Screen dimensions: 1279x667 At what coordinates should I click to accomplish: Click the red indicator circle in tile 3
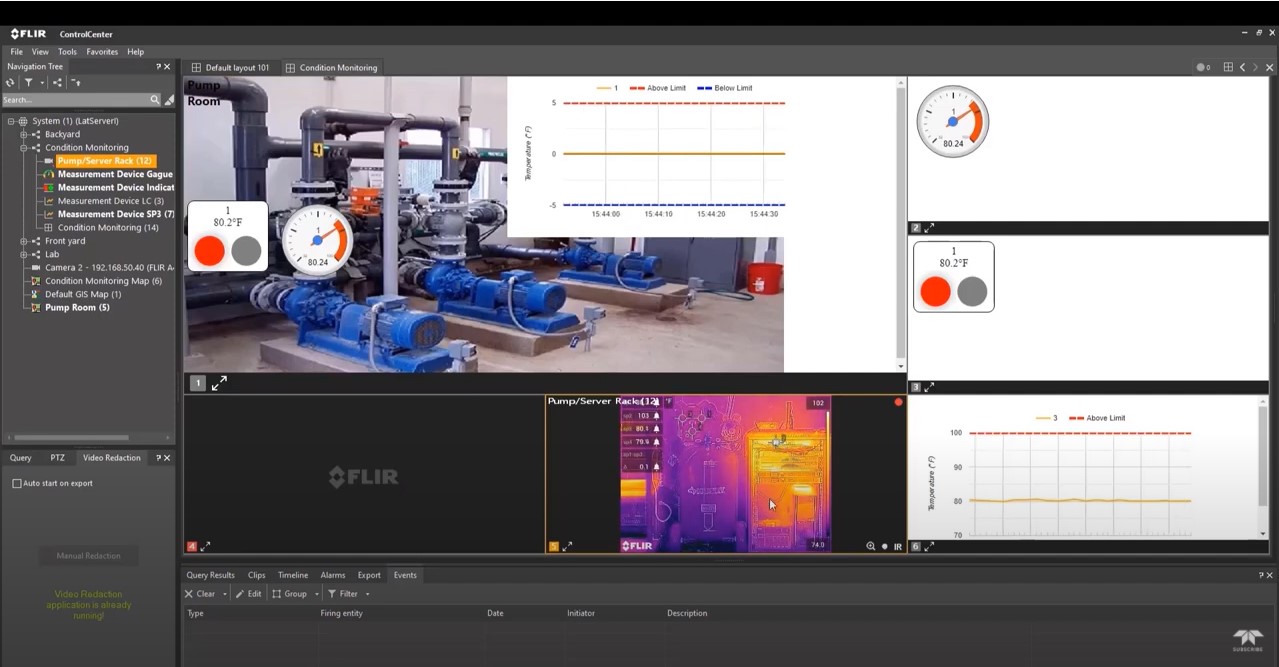(935, 291)
